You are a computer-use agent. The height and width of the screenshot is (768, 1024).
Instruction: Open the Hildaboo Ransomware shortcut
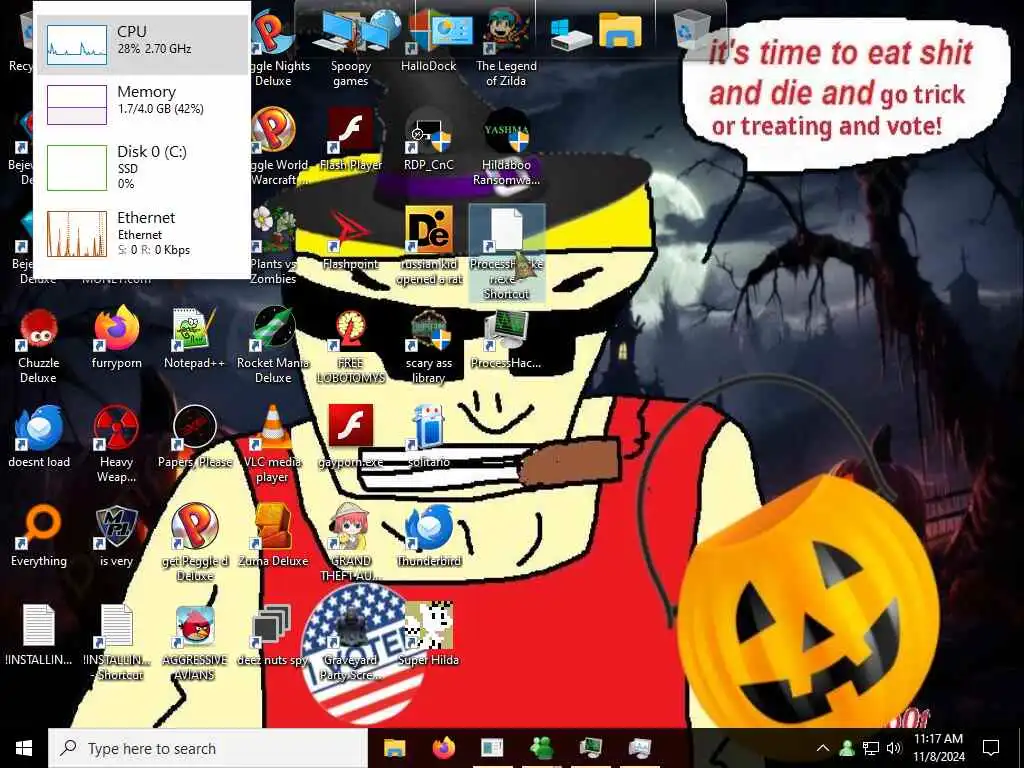(x=506, y=147)
